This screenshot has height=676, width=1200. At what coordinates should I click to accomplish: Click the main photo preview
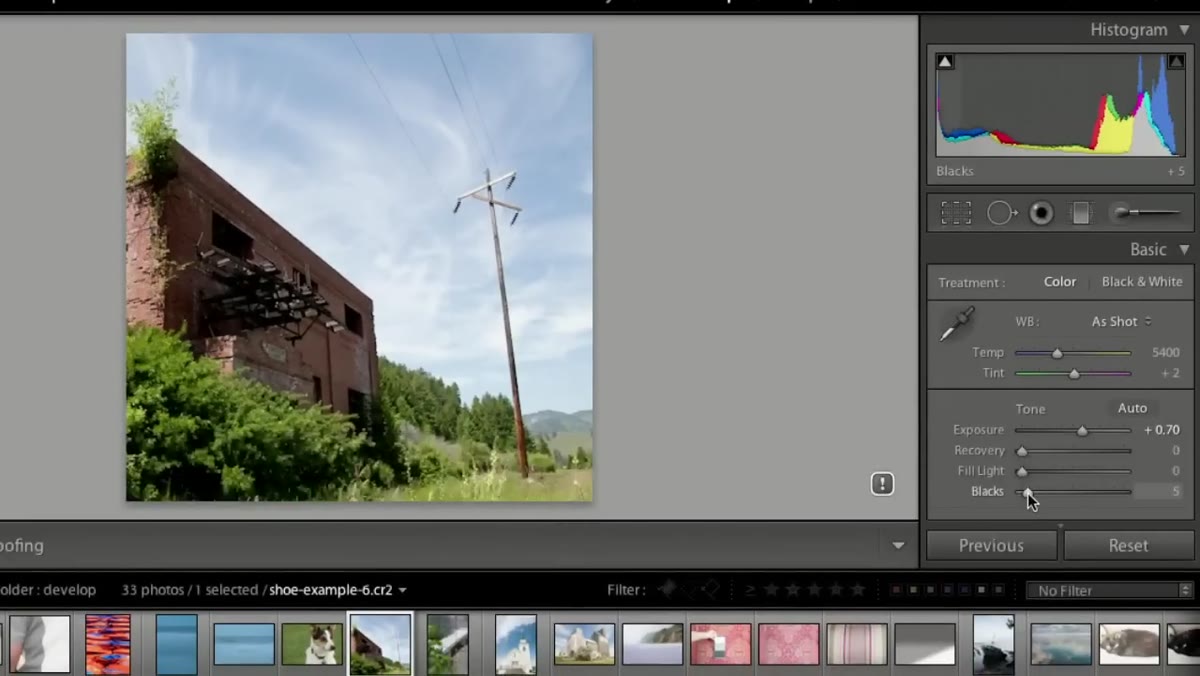click(359, 267)
